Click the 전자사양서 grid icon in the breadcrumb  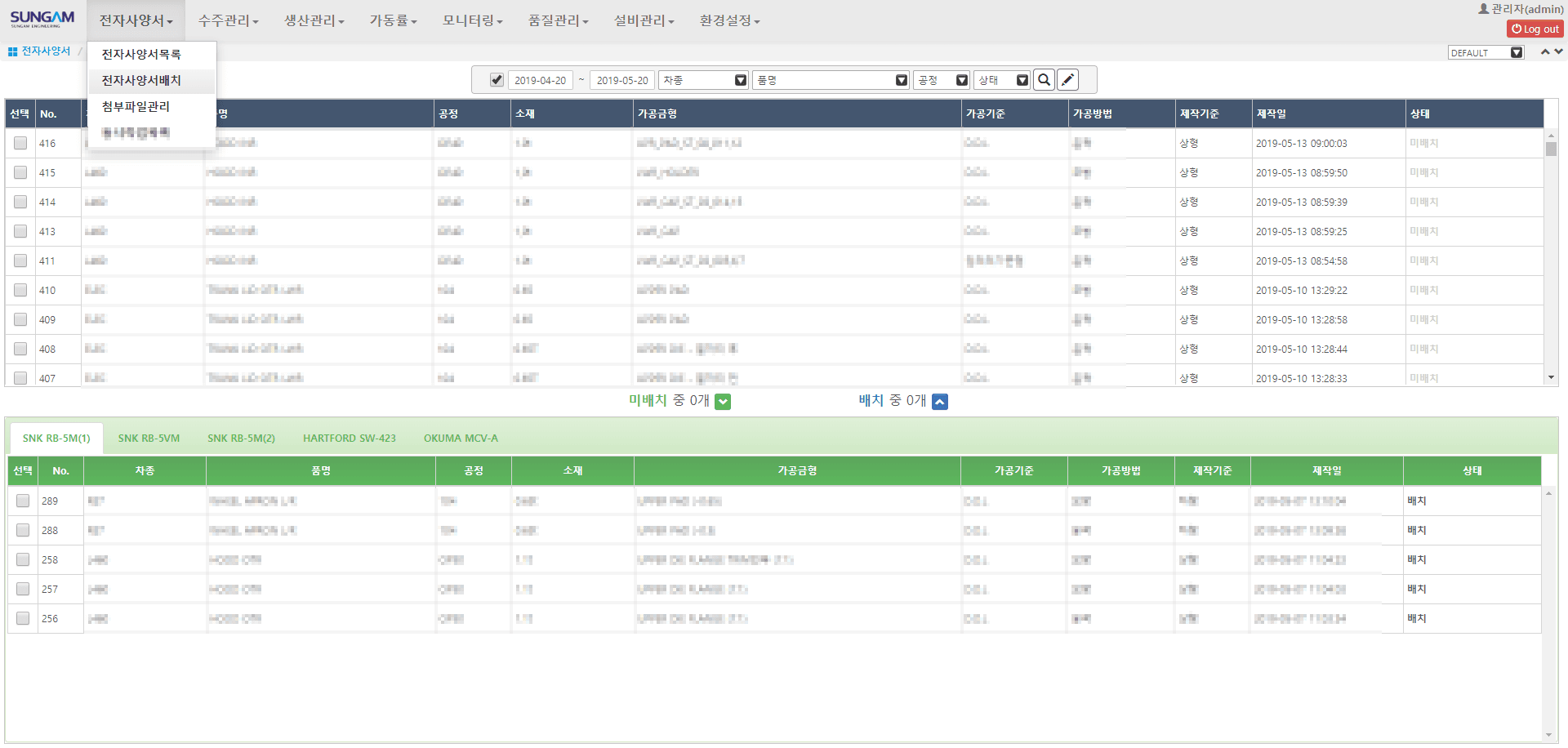(x=11, y=51)
